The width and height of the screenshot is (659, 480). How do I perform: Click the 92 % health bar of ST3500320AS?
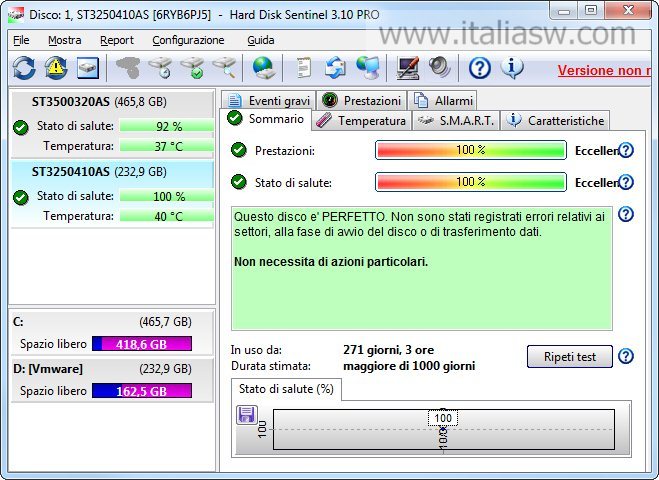pos(167,126)
